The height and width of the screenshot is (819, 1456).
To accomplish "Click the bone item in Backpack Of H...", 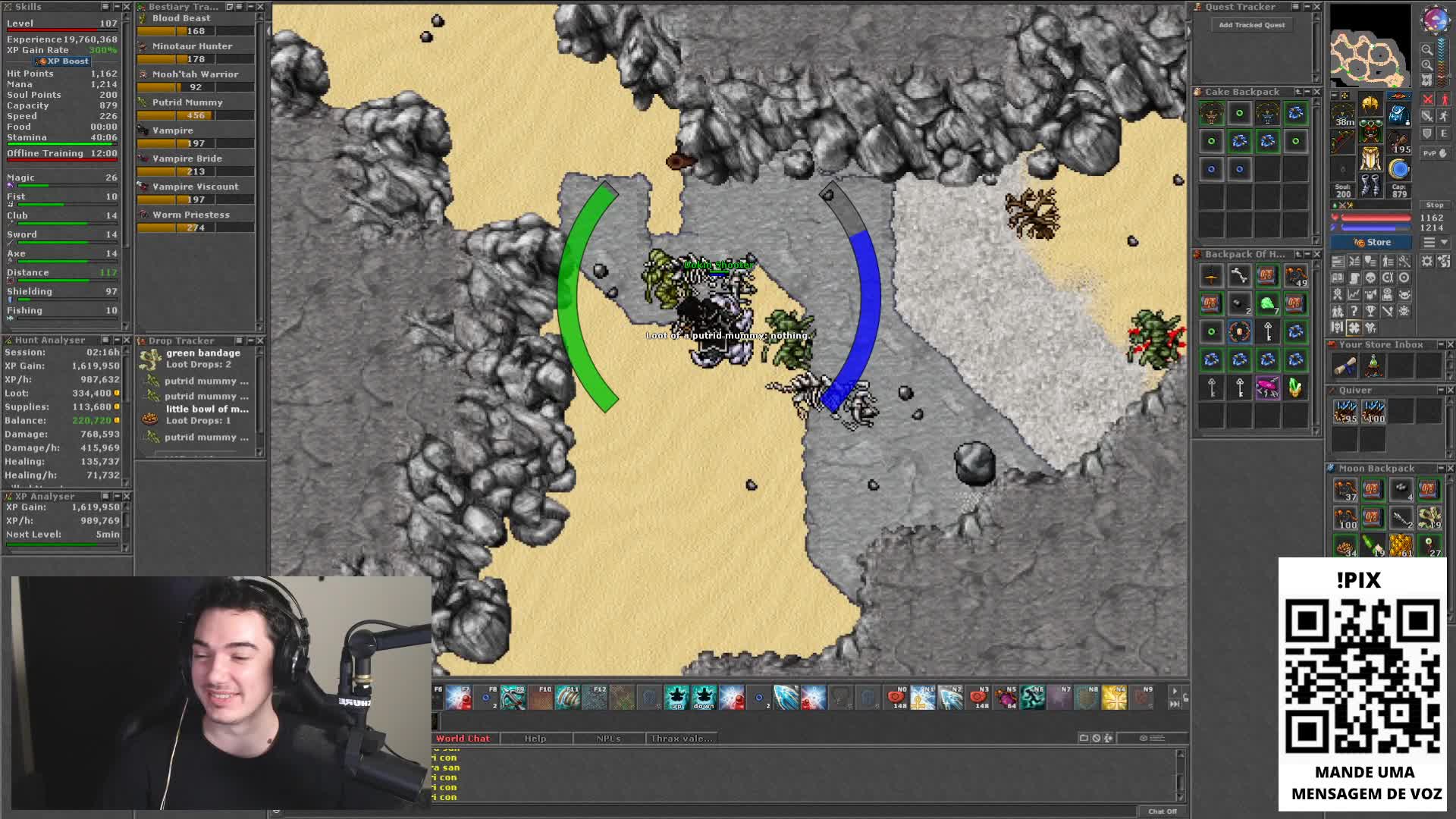I will coord(1239,276).
